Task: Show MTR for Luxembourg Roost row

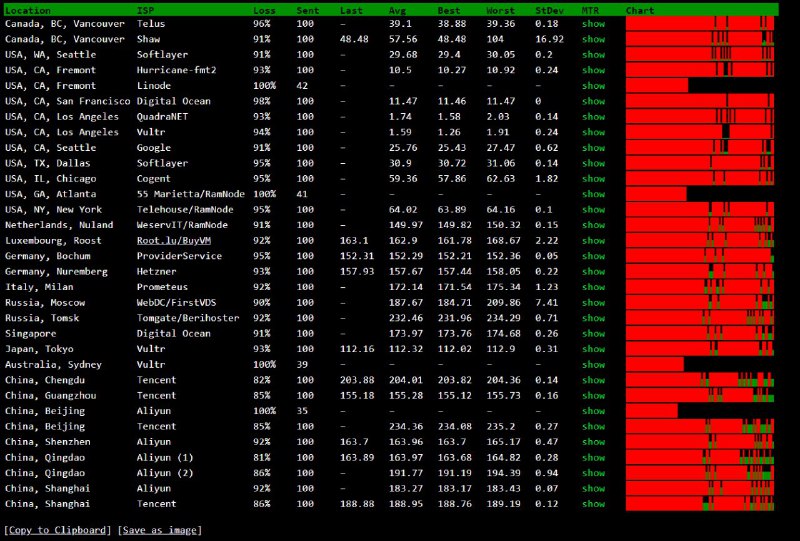Action: click(x=593, y=240)
